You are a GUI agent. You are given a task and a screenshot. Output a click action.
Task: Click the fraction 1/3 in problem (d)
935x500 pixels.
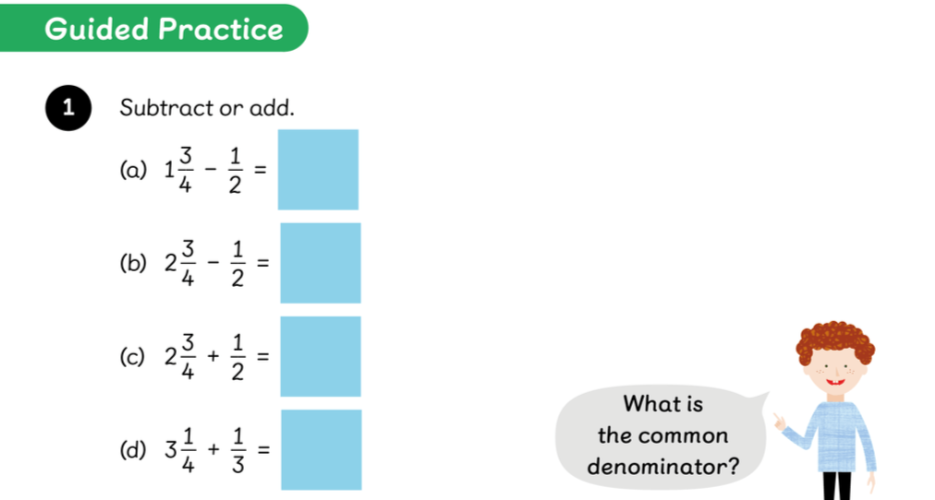(234, 449)
